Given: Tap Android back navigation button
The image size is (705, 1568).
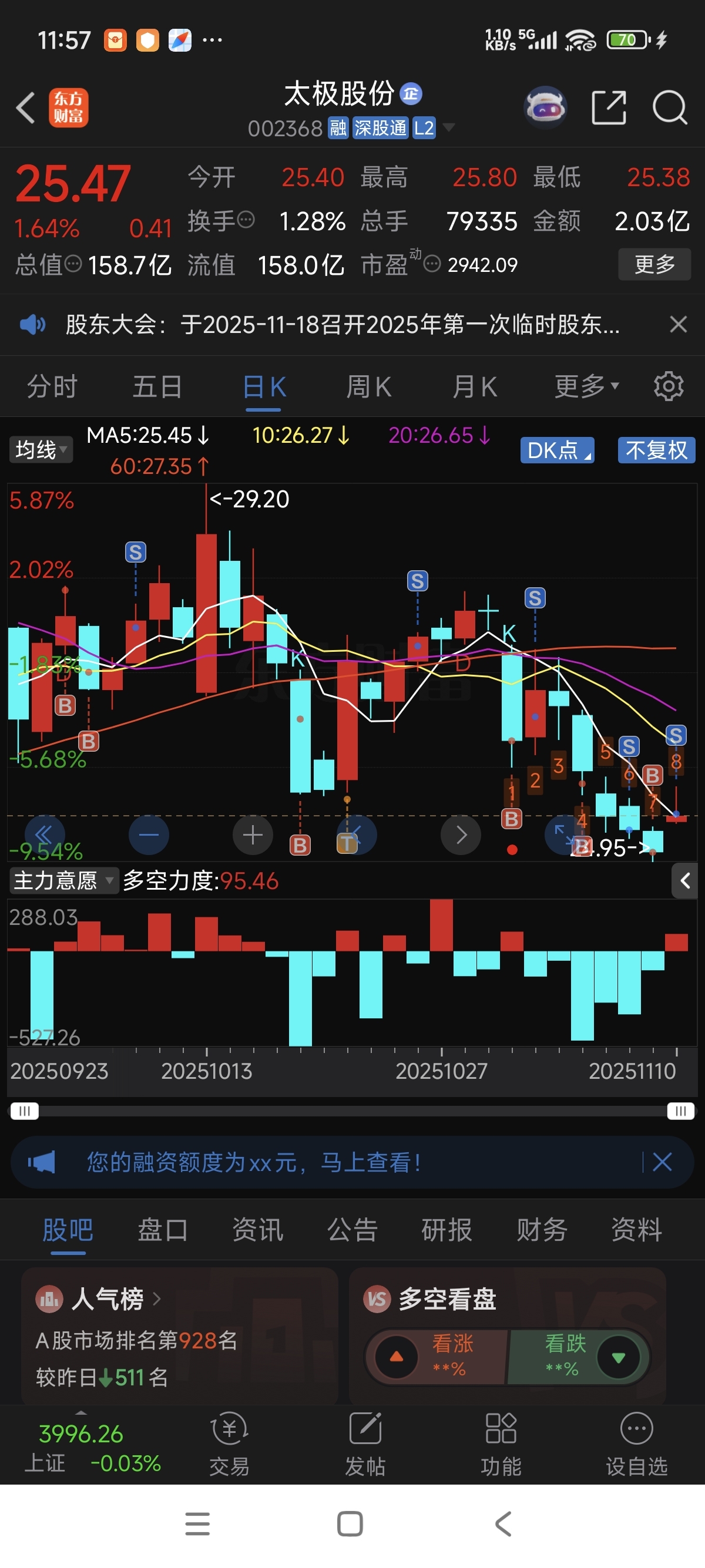Looking at the screenshot, I should (x=503, y=1523).
